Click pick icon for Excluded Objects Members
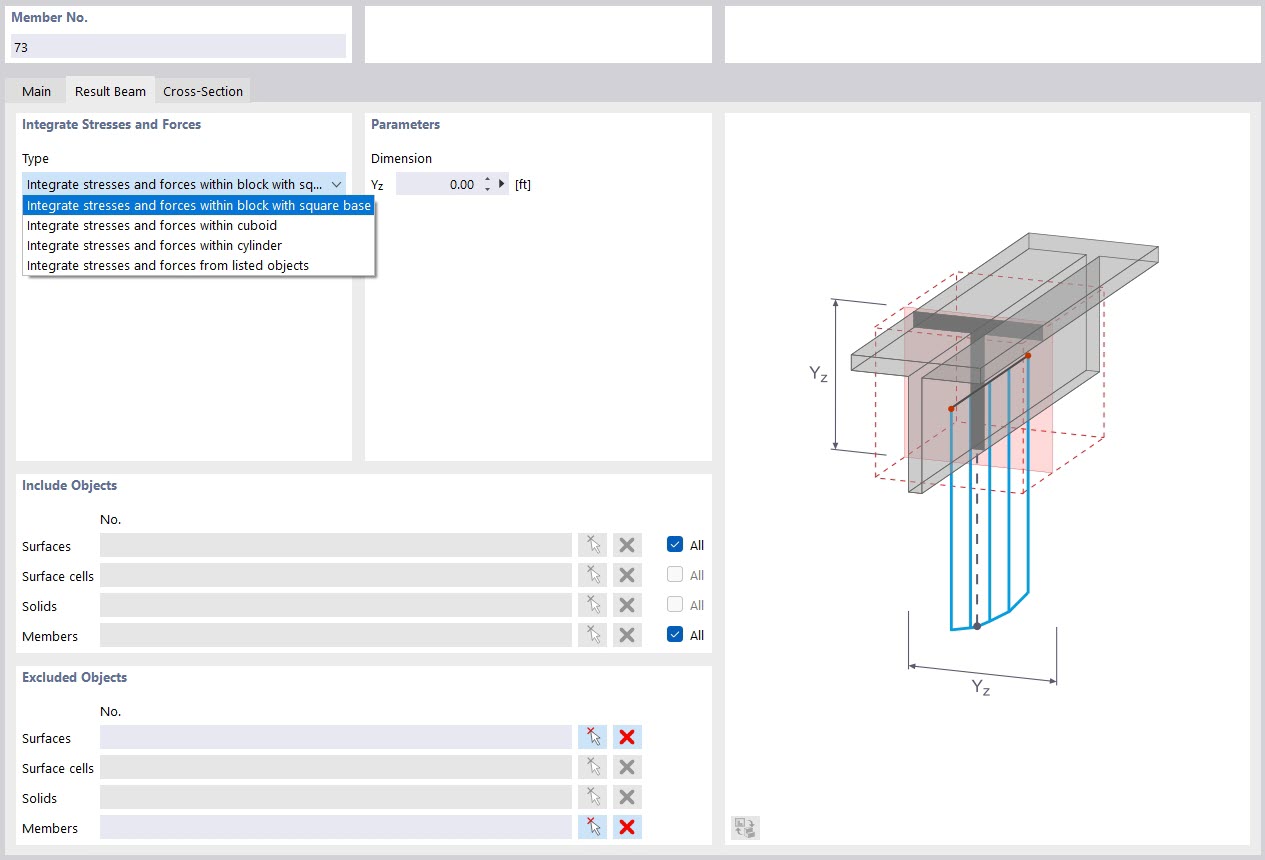Viewport: 1265px width, 860px height. (592, 828)
